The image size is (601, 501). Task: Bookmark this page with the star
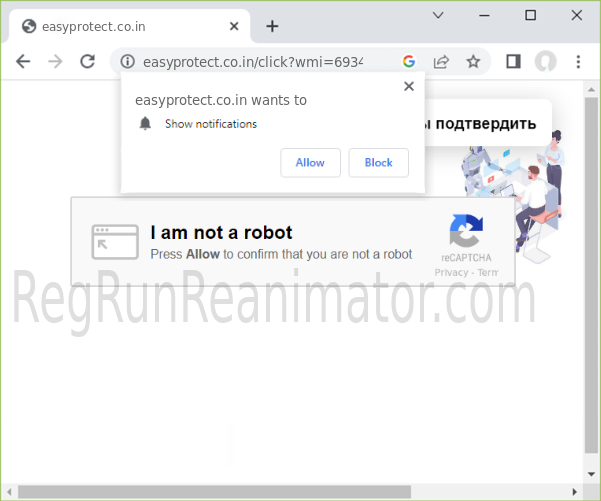pos(473,61)
